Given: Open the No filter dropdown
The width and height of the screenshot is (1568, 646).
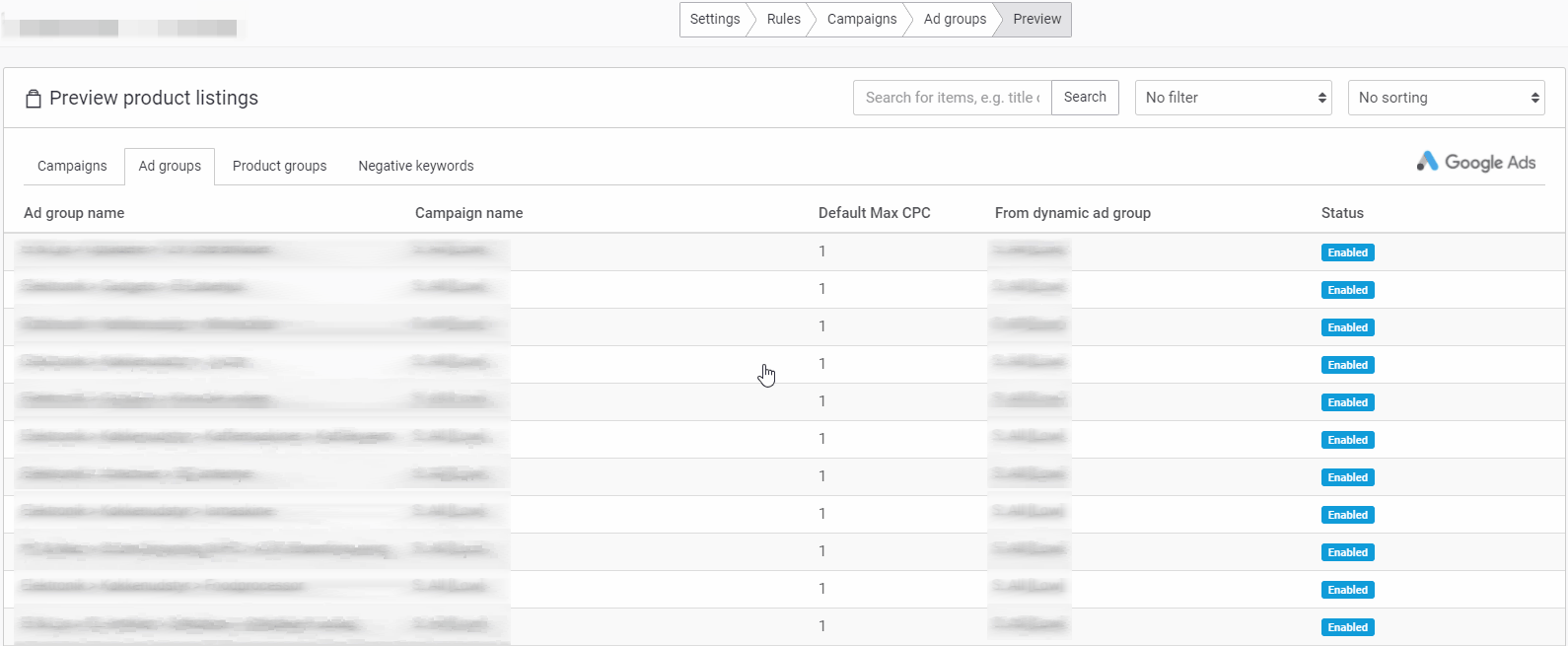Looking at the screenshot, I should click(1233, 98).
